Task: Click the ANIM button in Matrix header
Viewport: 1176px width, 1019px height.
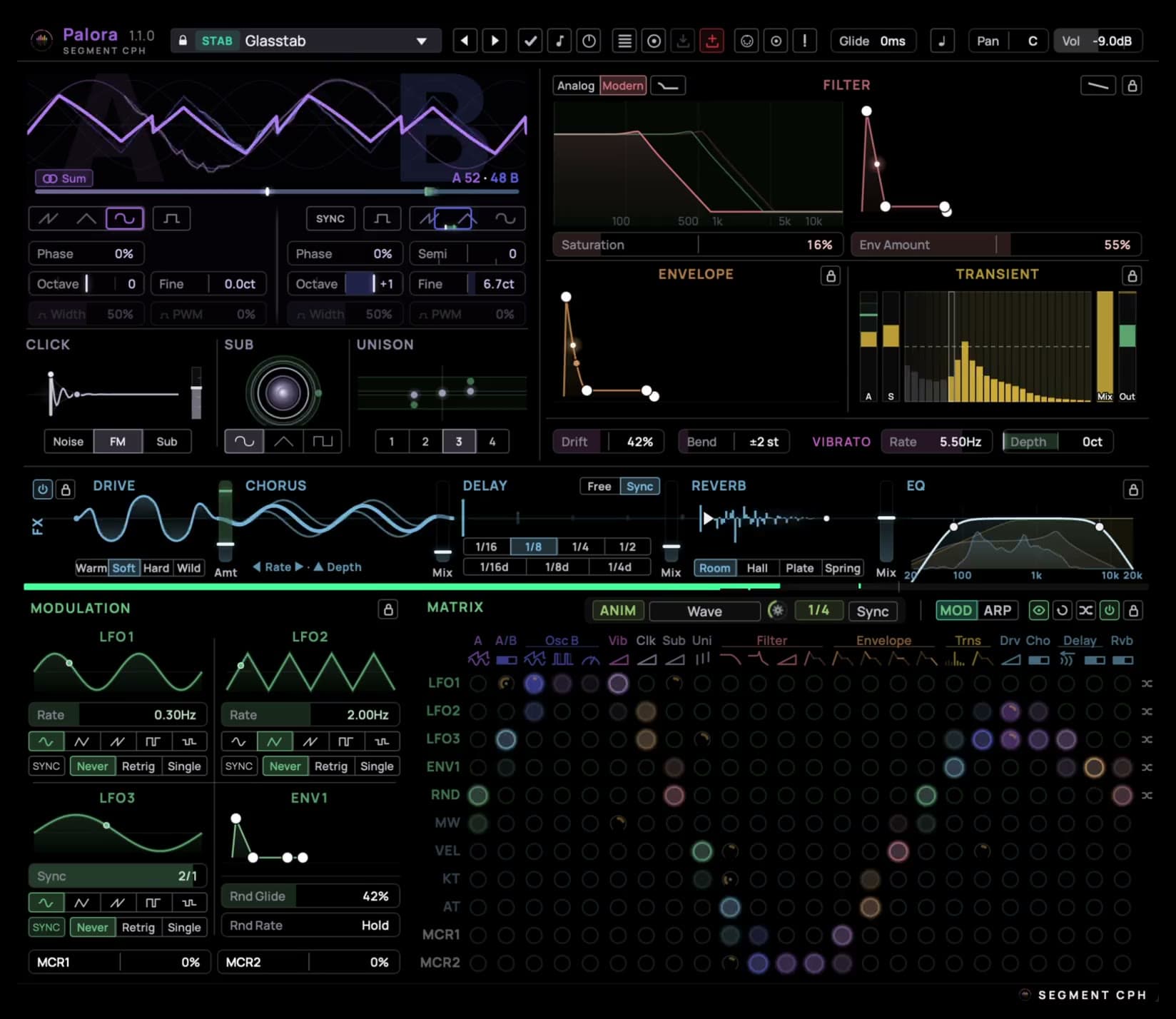Action: (x=618, y=611)
